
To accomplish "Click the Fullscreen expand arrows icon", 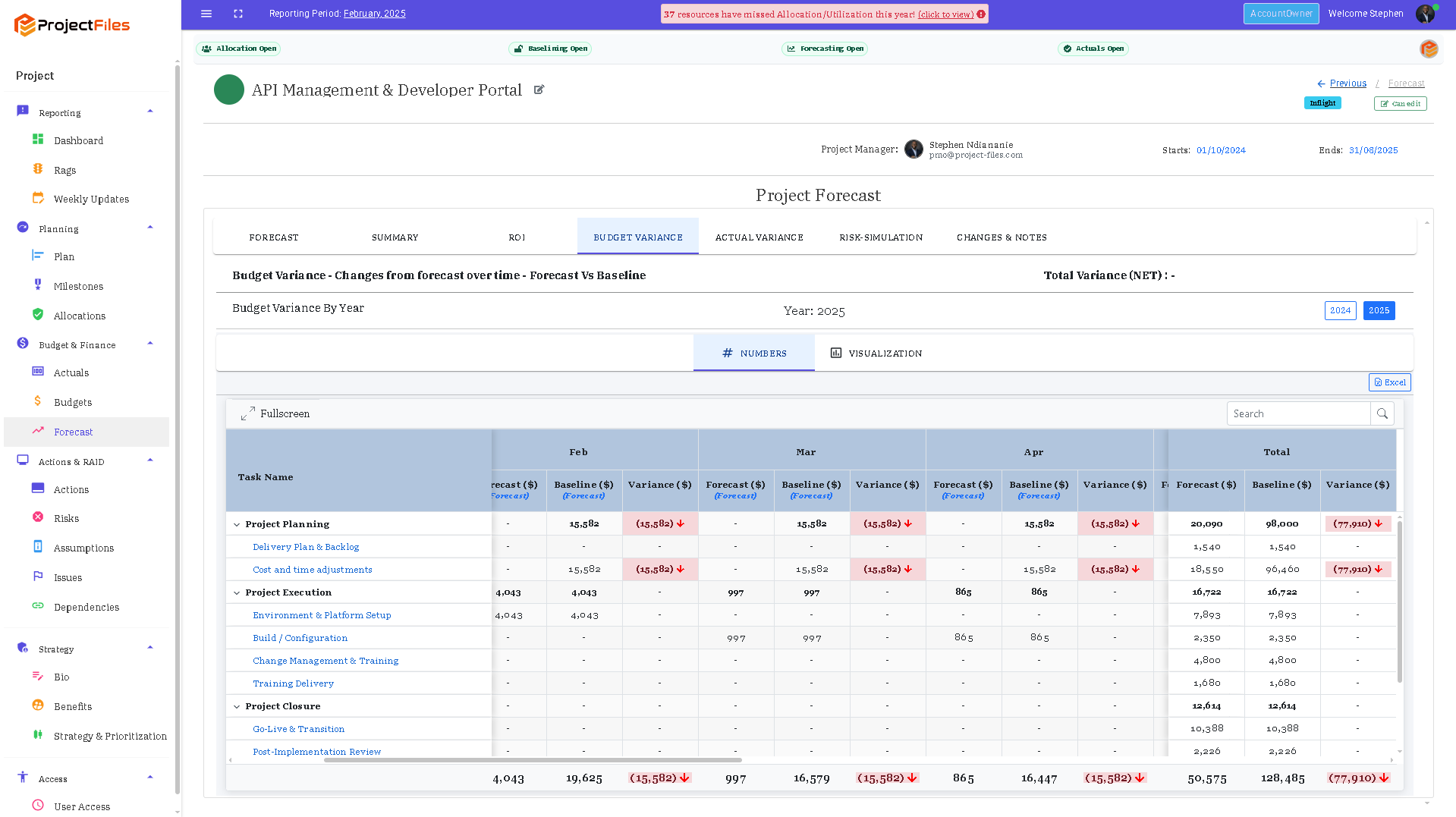I will [248, 413].
